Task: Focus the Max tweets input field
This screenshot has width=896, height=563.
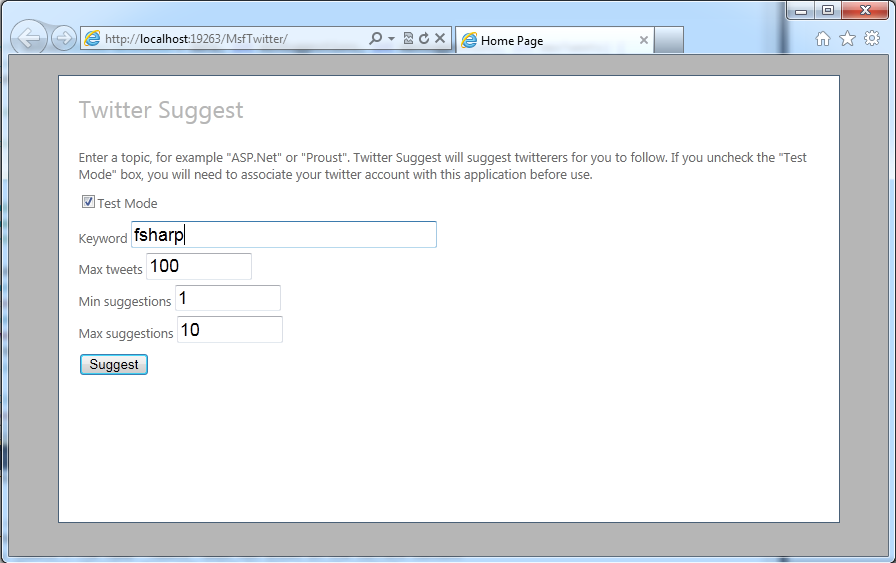Action: 198,267
